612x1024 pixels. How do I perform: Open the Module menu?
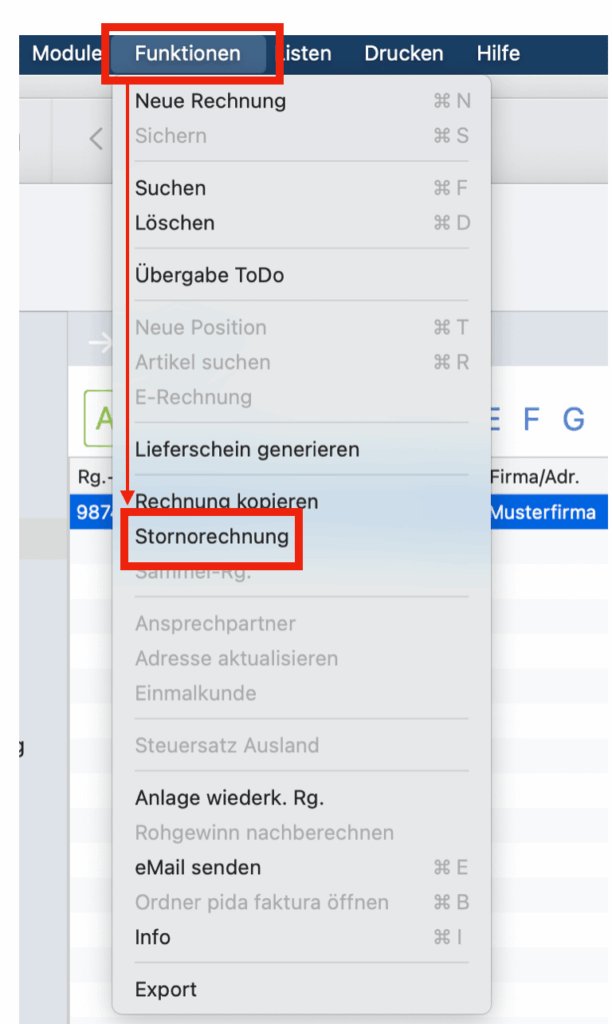tap(66, 53)
